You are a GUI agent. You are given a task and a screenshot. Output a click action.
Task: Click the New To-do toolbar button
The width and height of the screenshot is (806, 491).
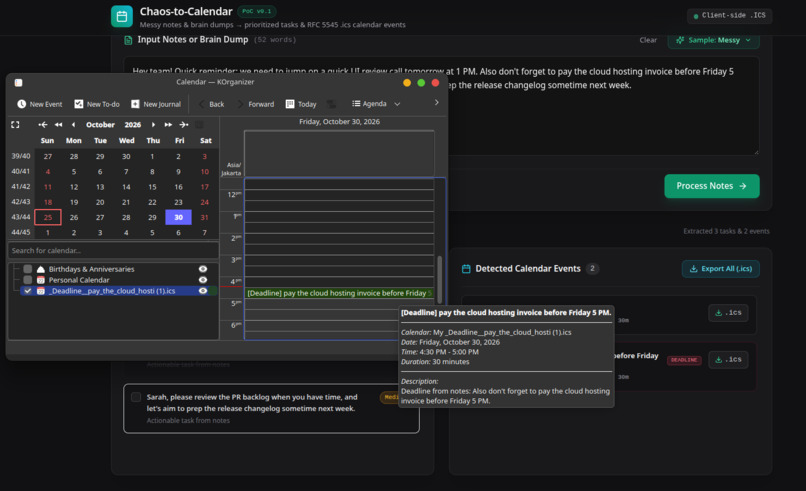(x=97, y=104)
